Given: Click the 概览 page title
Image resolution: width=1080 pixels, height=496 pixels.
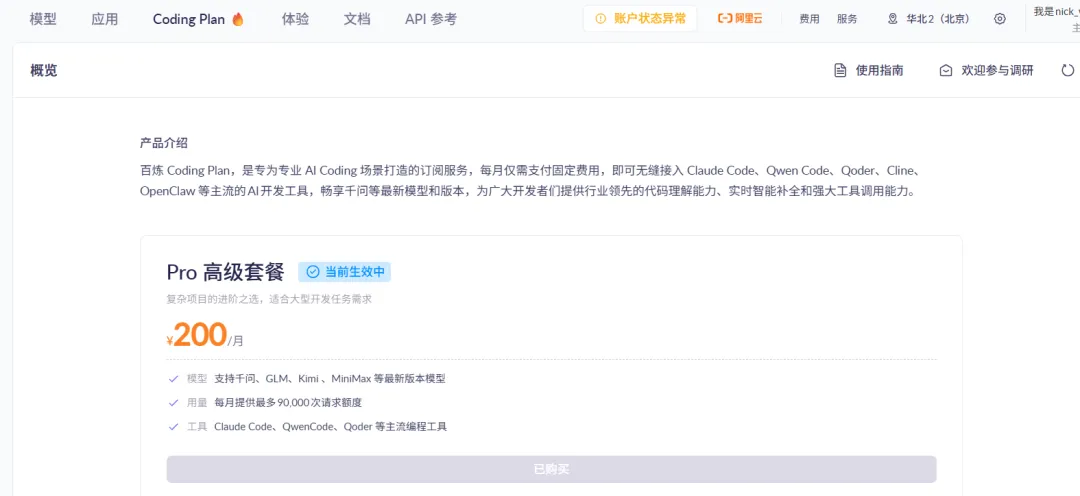Looking at the screenshot, I should tap(43, 70).
